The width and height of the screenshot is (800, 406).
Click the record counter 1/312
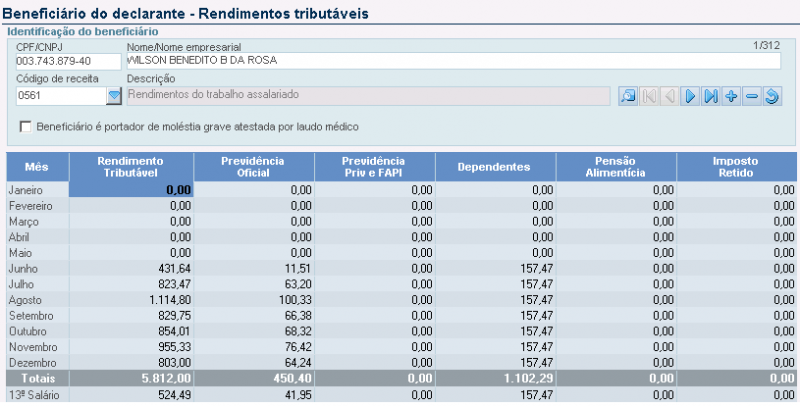click(x=766, y=45)
